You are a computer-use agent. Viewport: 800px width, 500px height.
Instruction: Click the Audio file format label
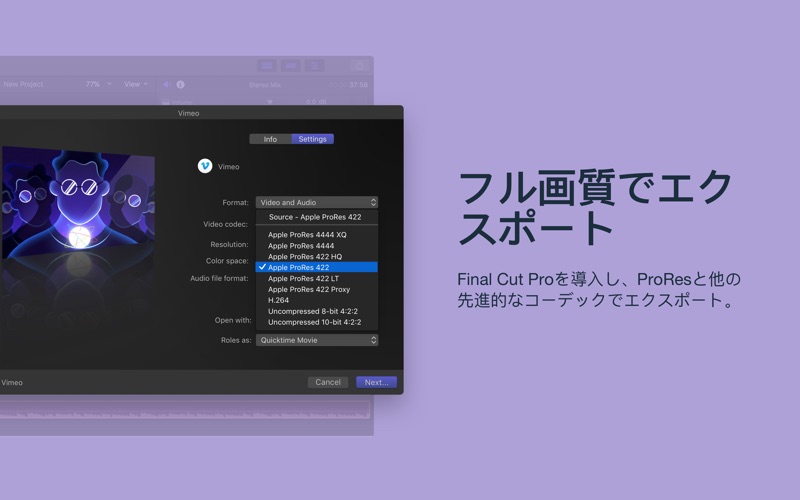[219, 278]
